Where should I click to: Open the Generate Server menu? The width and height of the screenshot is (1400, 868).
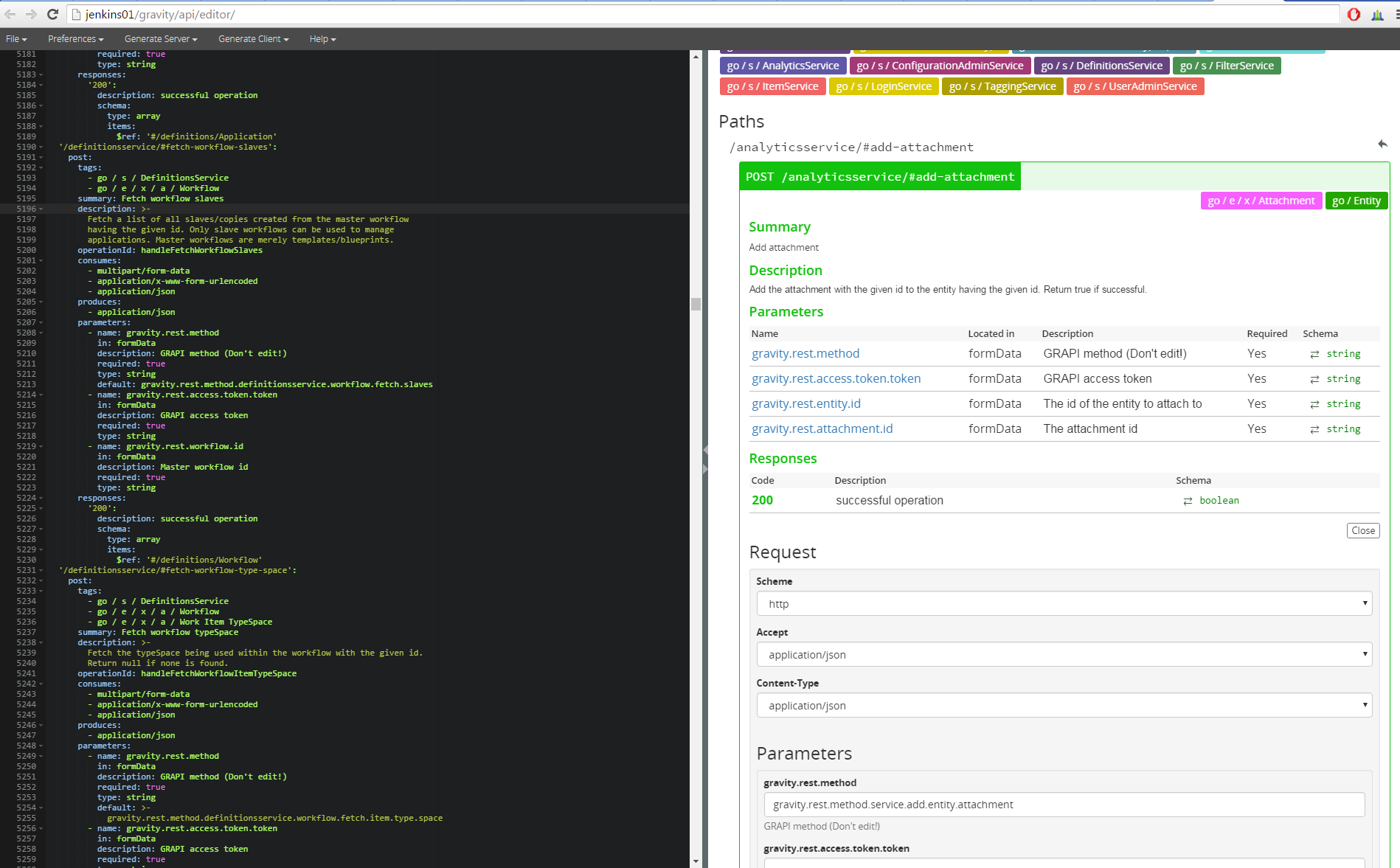[161, 39]
